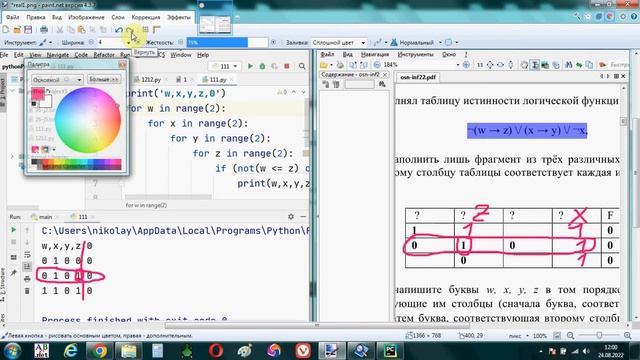Zoom out with minus icon in PDF viewer
This screenshot has height=360, width=640.
coord(377,65)
